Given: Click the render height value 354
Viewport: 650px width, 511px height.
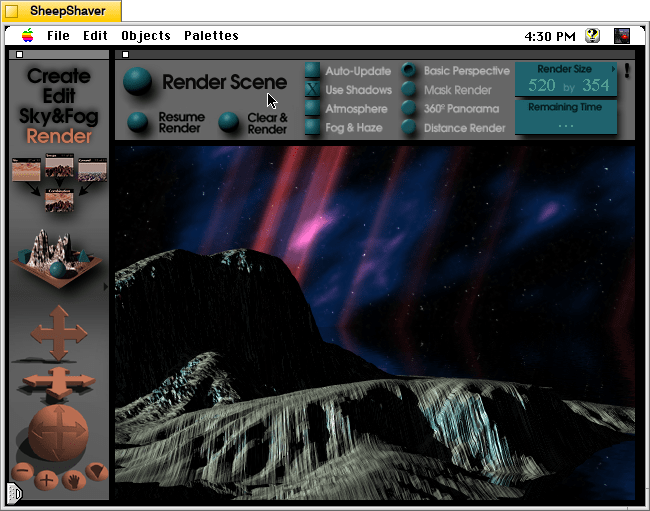Looking at the screenshot, I should (x=596, y=85).
